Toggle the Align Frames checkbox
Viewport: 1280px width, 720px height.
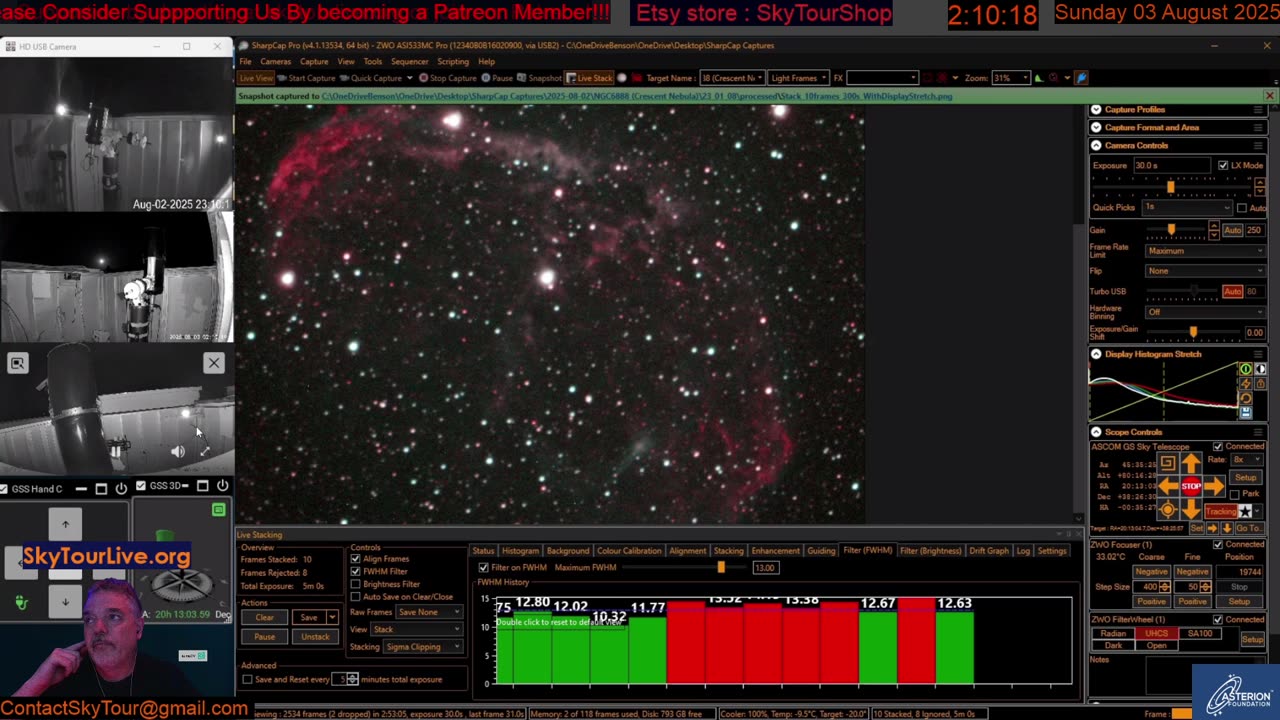(355, 560)
